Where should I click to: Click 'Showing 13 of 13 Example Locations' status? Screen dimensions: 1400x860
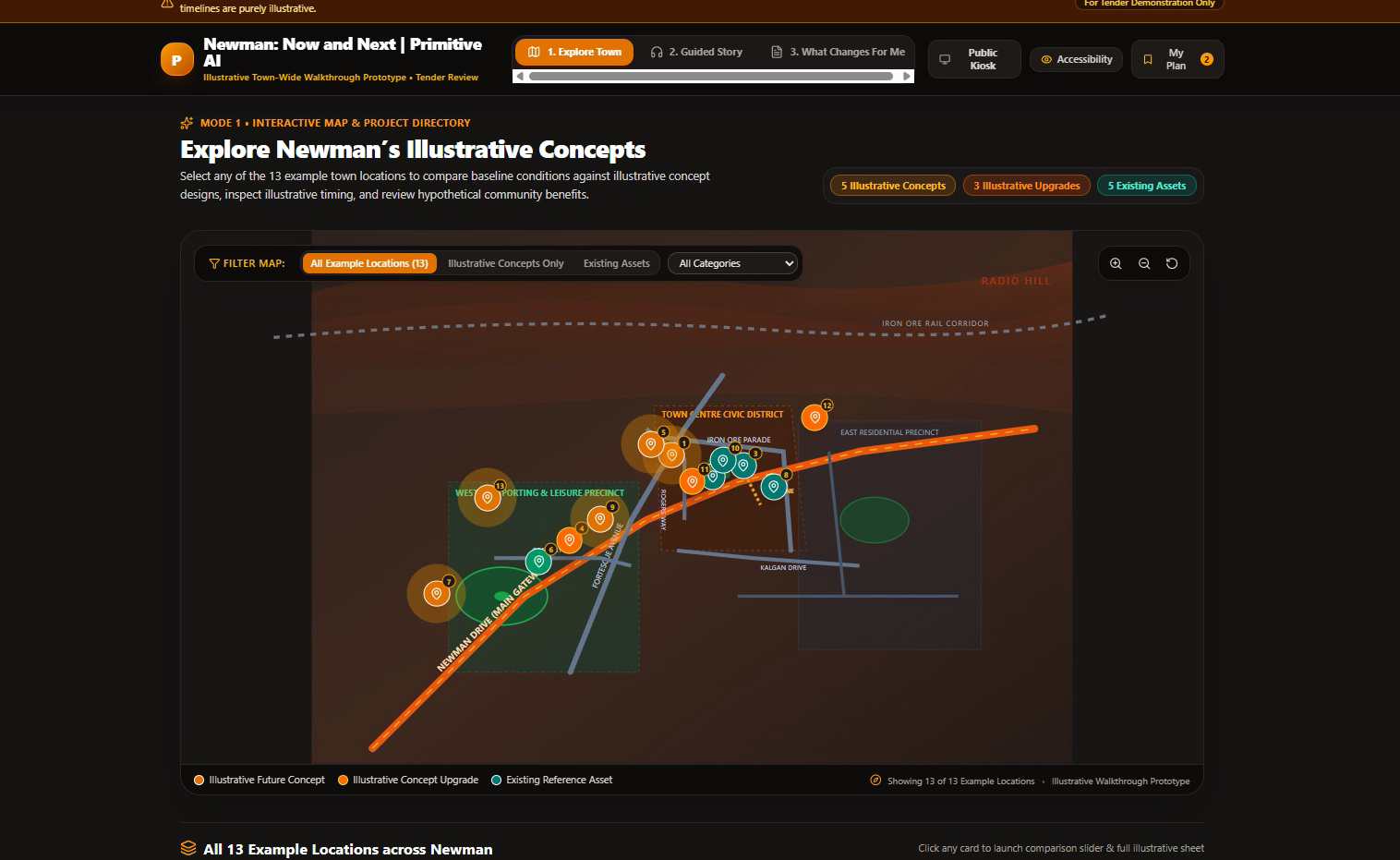coord(960,781)
